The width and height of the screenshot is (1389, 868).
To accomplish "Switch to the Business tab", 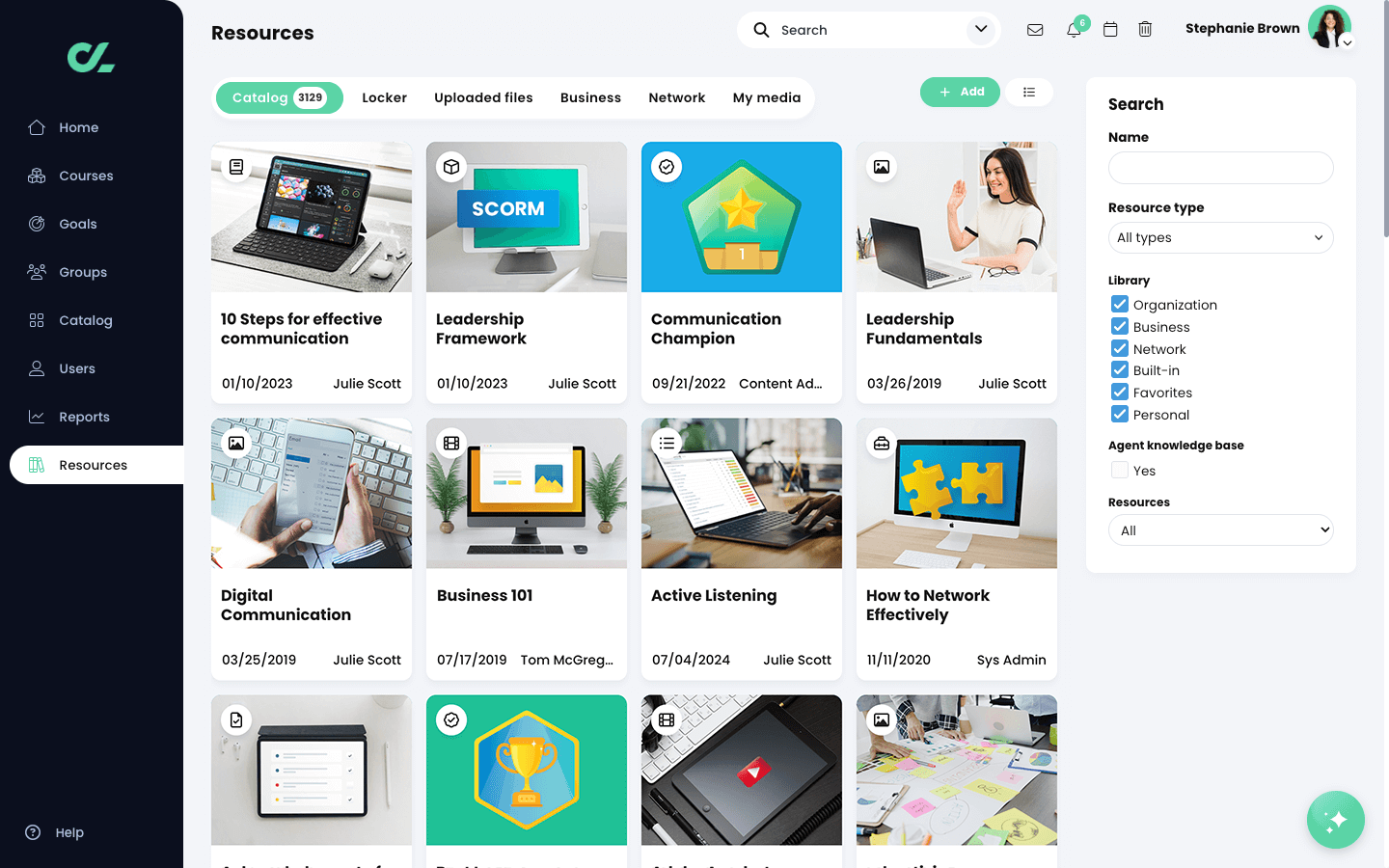I will 590,97.
